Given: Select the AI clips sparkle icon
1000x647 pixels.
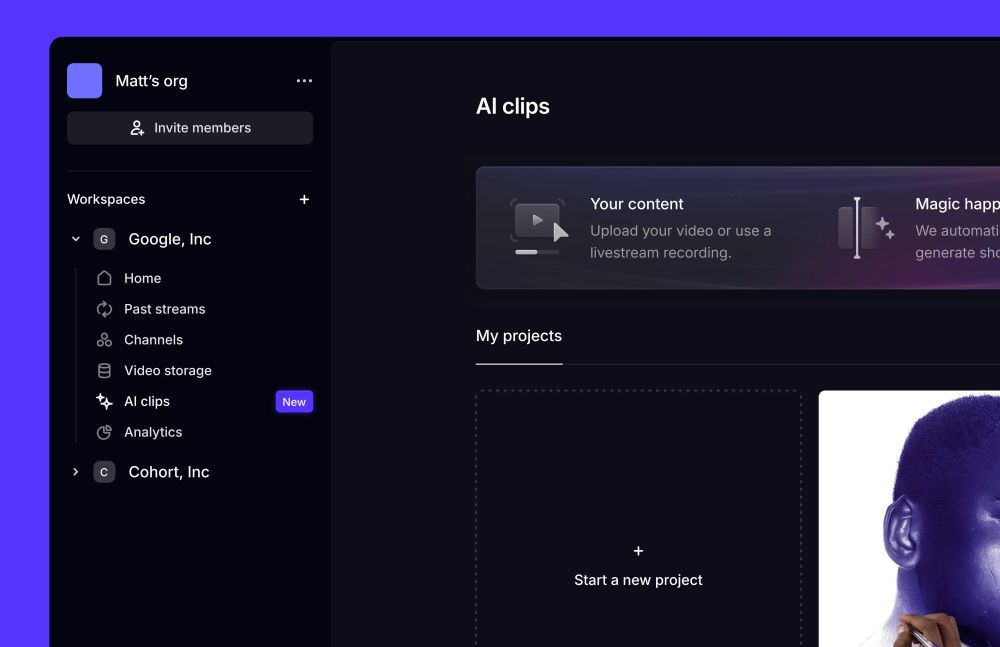Looking at the screenshot, I should point(104,401).
